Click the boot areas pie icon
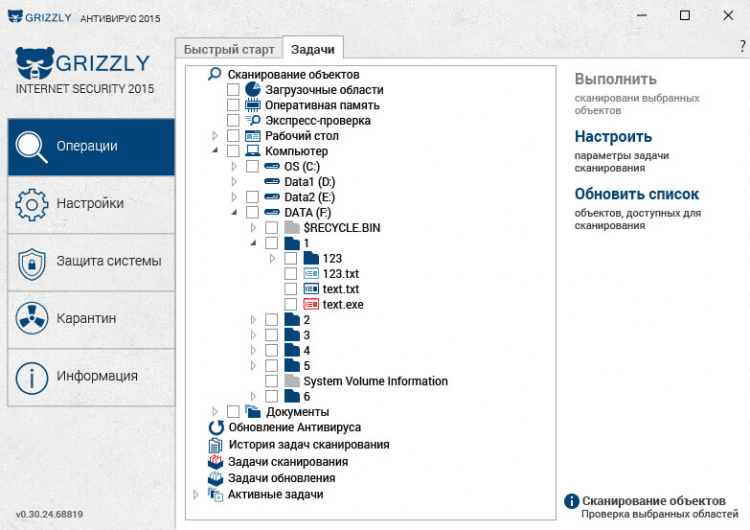The width and height of the screenshot is (750, 530). tap(253, 89)
